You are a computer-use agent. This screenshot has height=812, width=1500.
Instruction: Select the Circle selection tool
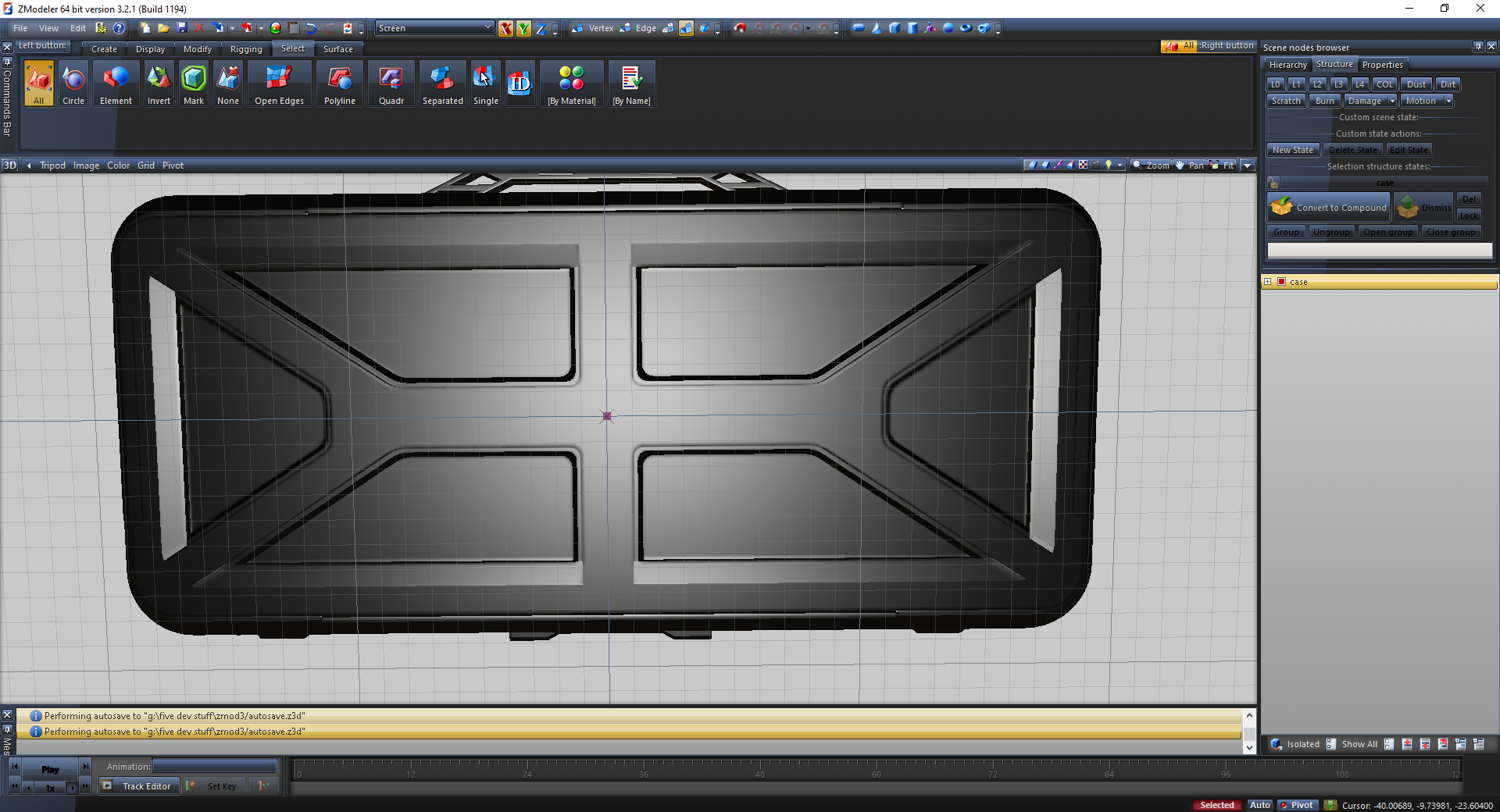[x=73, y=84]
